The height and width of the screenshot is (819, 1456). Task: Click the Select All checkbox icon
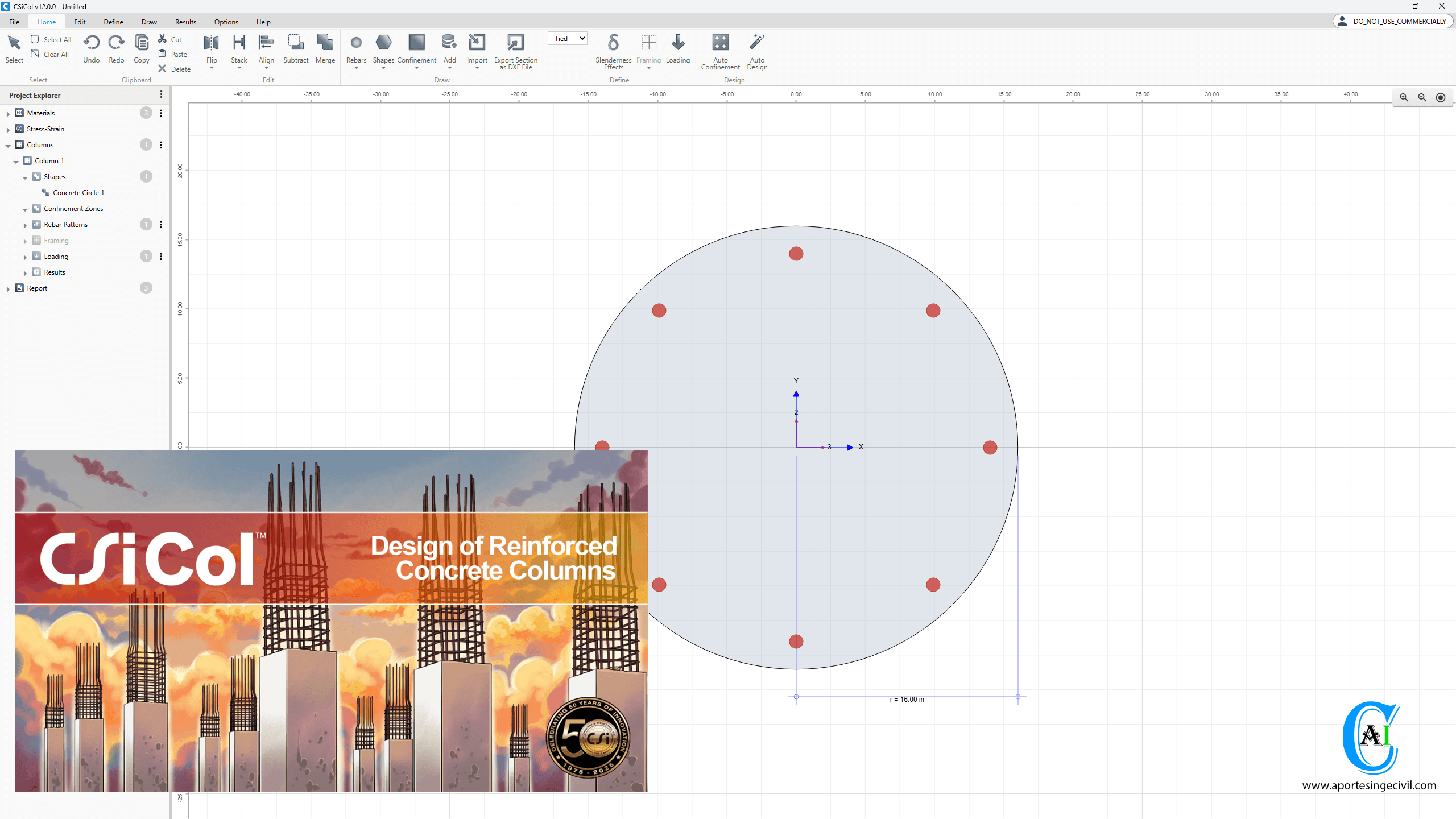point(35,39)
